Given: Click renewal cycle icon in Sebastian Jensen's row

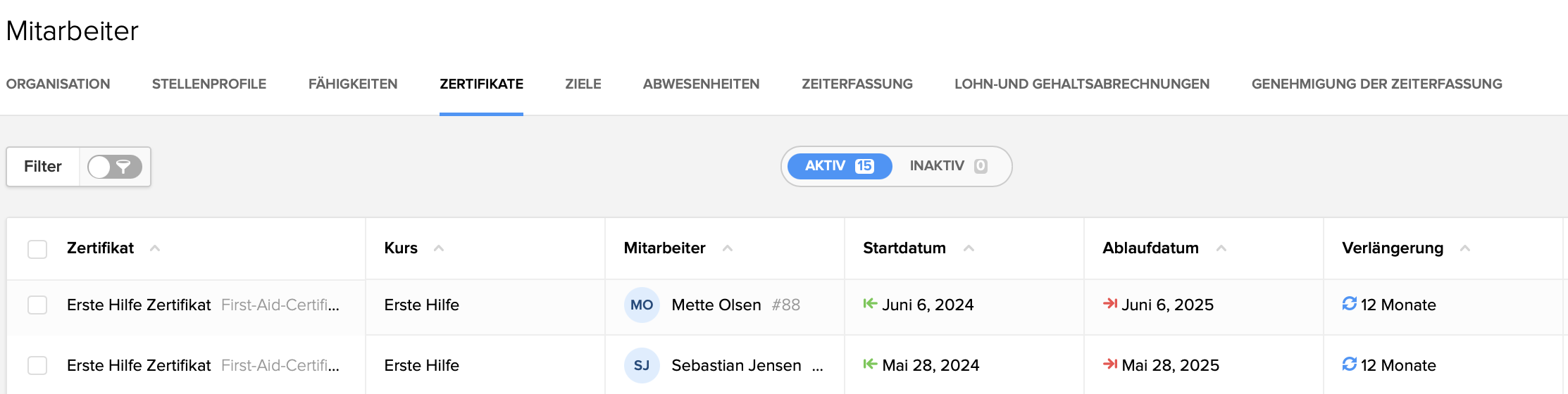Looking at the screenshot, I should [x=1349, y=364].
